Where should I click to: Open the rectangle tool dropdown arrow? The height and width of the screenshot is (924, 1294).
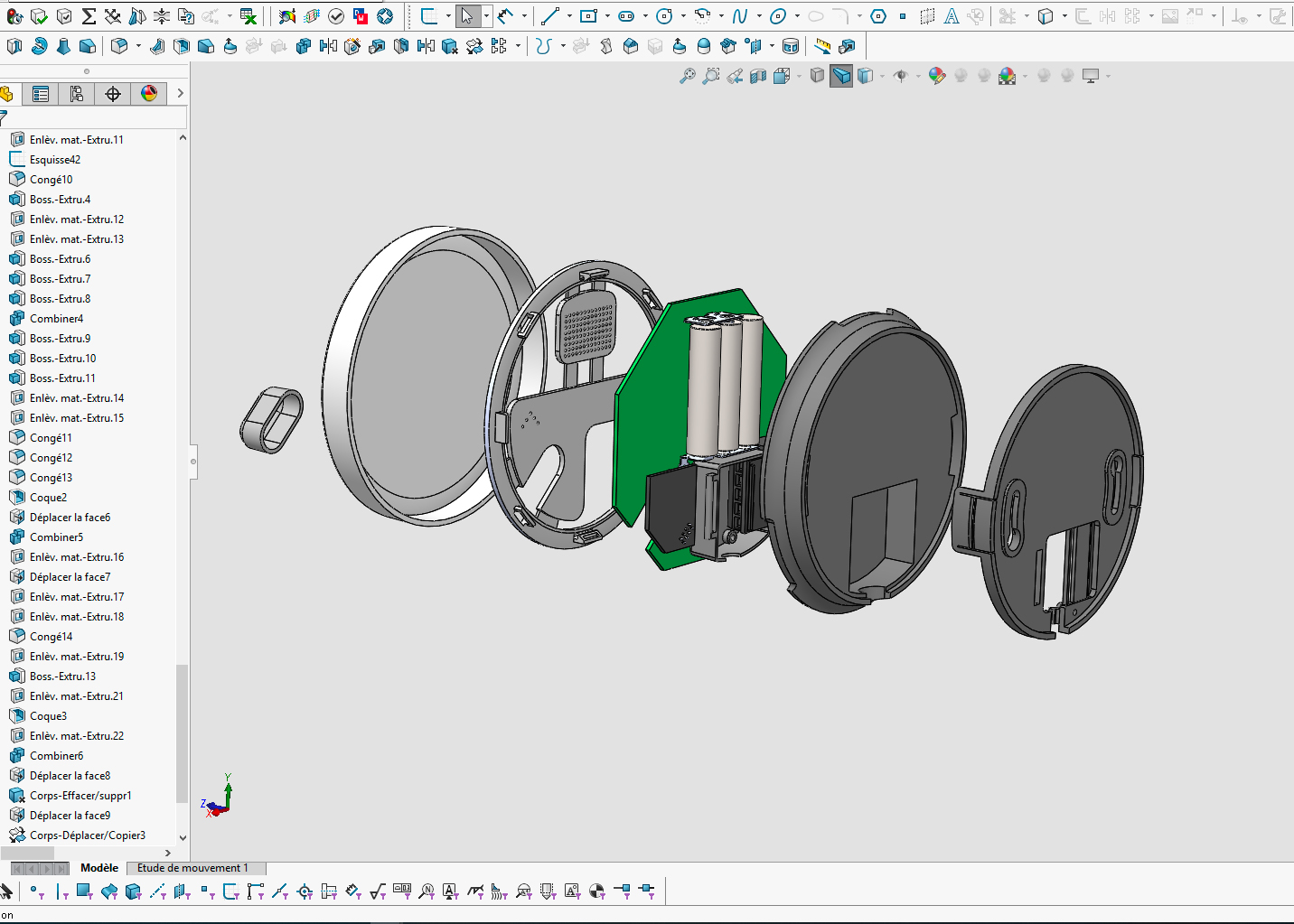click(x=607, y=16)
